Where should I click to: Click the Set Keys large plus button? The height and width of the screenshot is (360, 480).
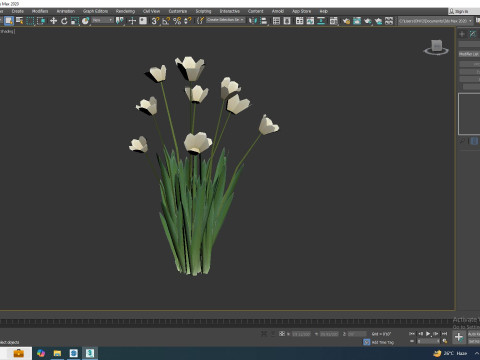click(459, 337)
